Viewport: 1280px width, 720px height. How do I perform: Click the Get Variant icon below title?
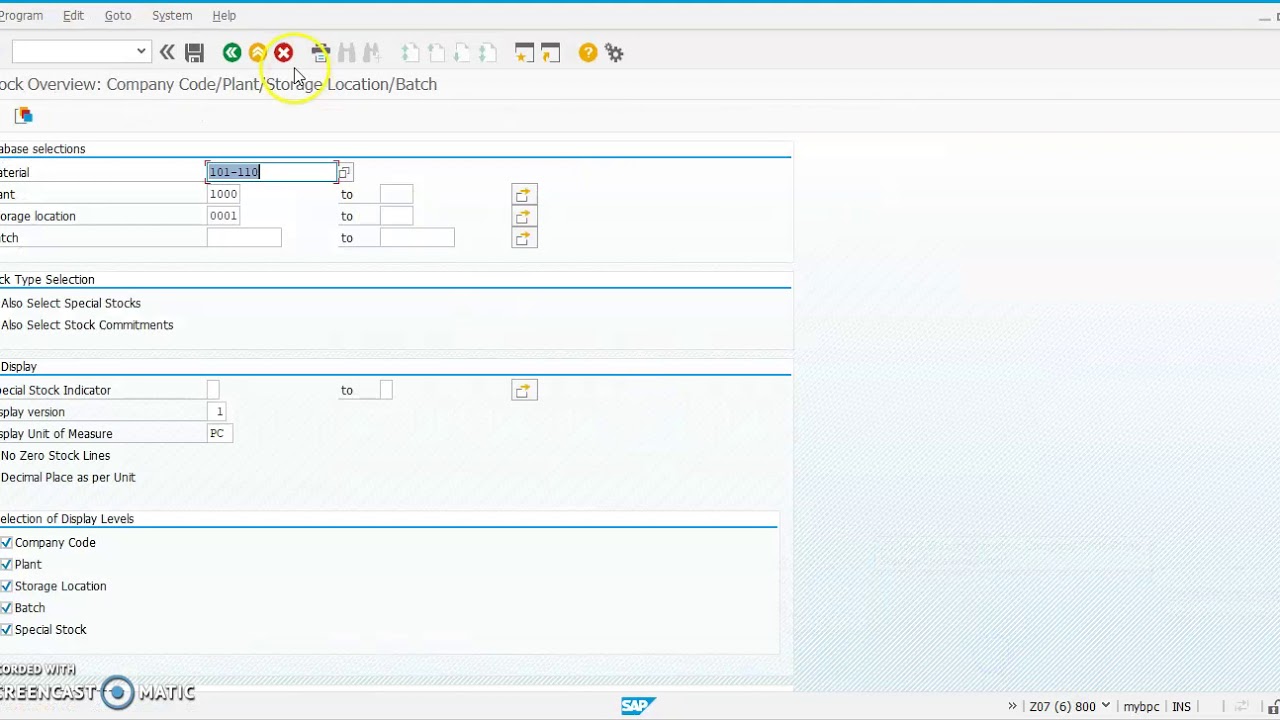(x=24, y=115)
